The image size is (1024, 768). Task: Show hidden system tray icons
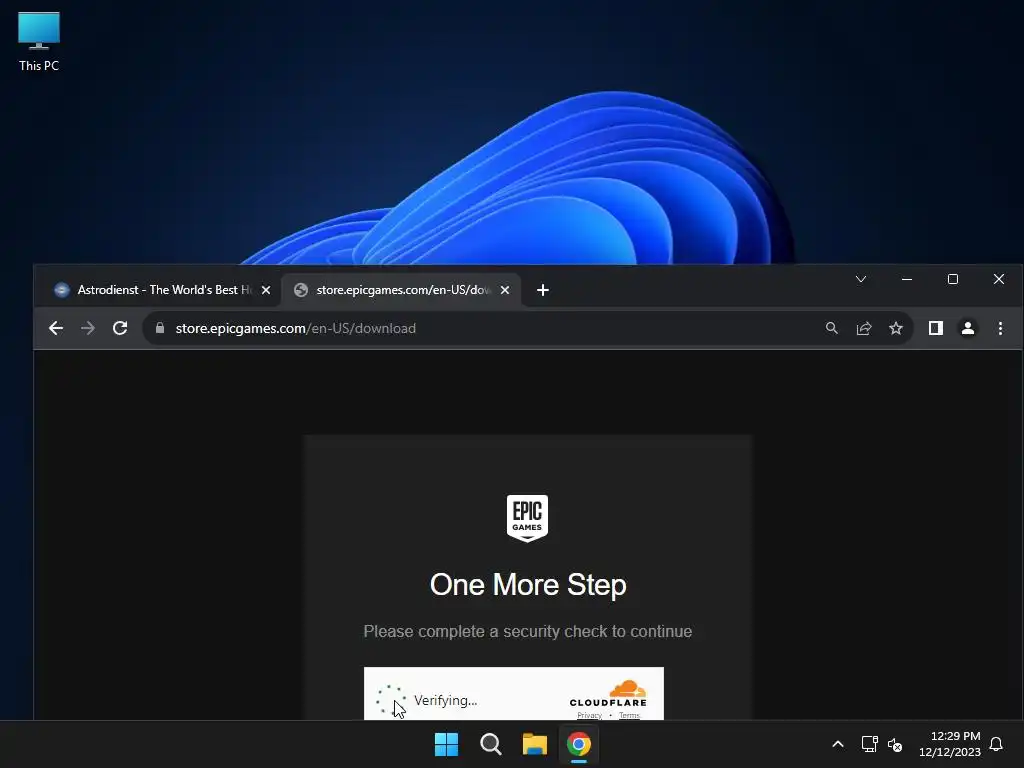point(838,744)
